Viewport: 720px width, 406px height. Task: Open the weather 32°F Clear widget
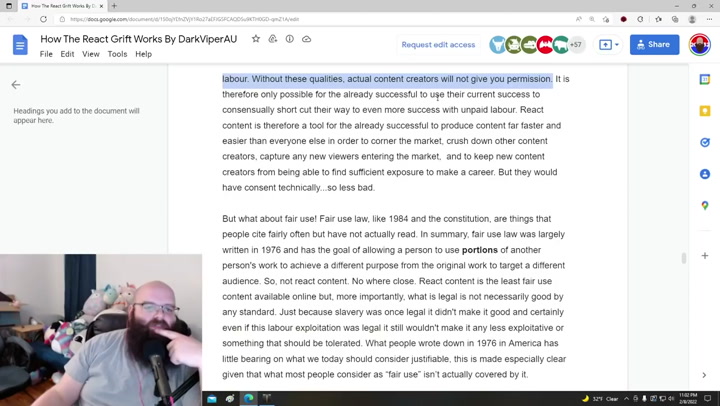coord(600,399)
